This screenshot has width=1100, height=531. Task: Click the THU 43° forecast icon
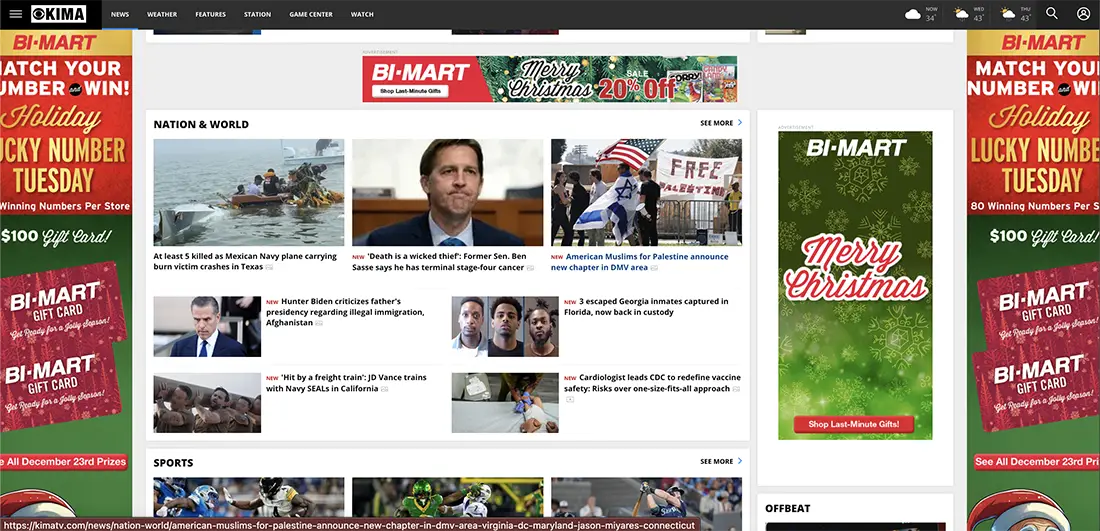tap(1007, 14)
